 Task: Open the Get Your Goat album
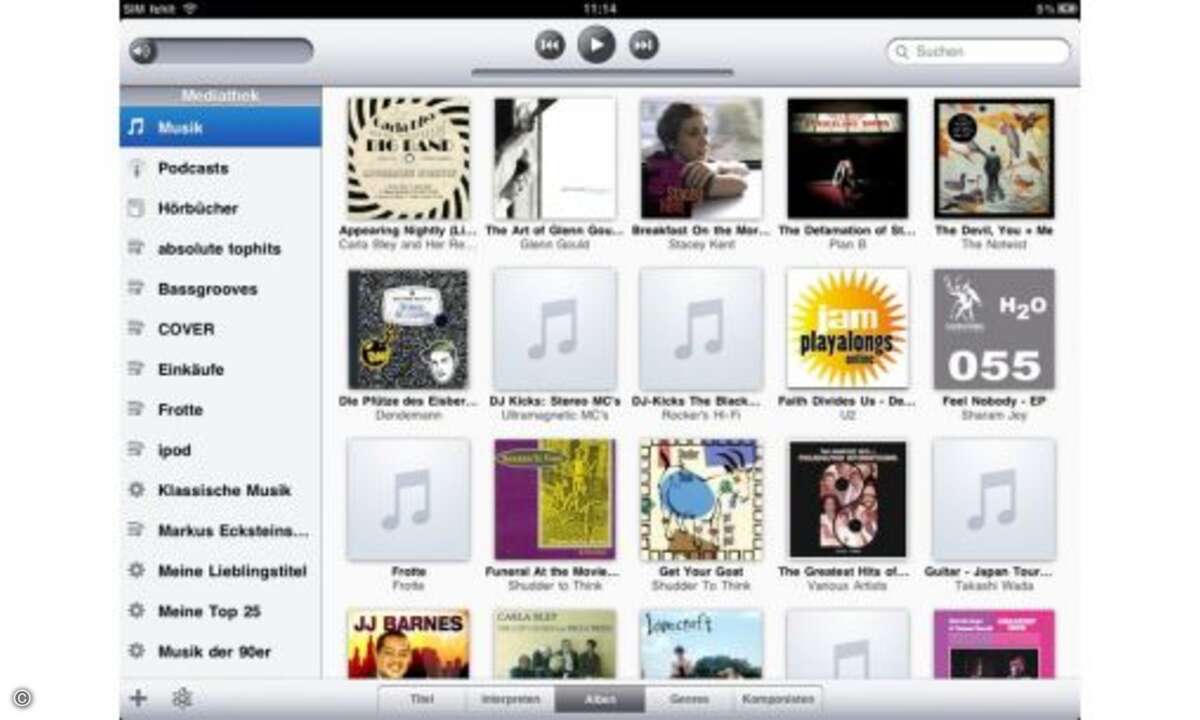click(x=701, y=499)
